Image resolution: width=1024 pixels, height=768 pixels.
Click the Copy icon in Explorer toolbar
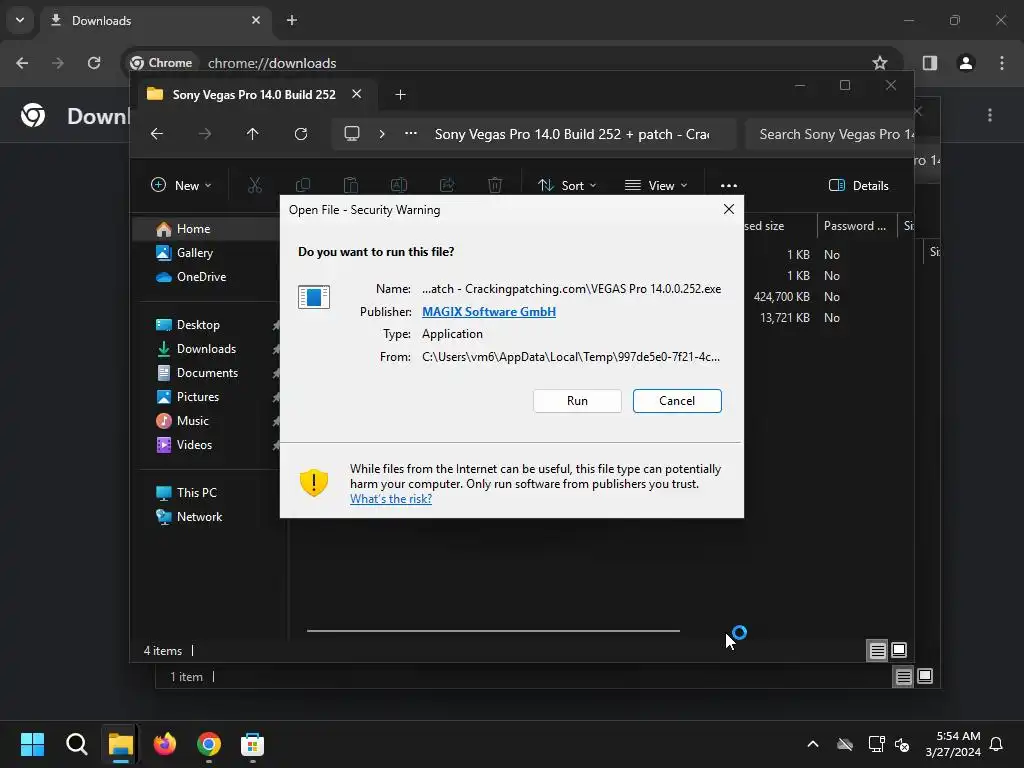point(303,185)
